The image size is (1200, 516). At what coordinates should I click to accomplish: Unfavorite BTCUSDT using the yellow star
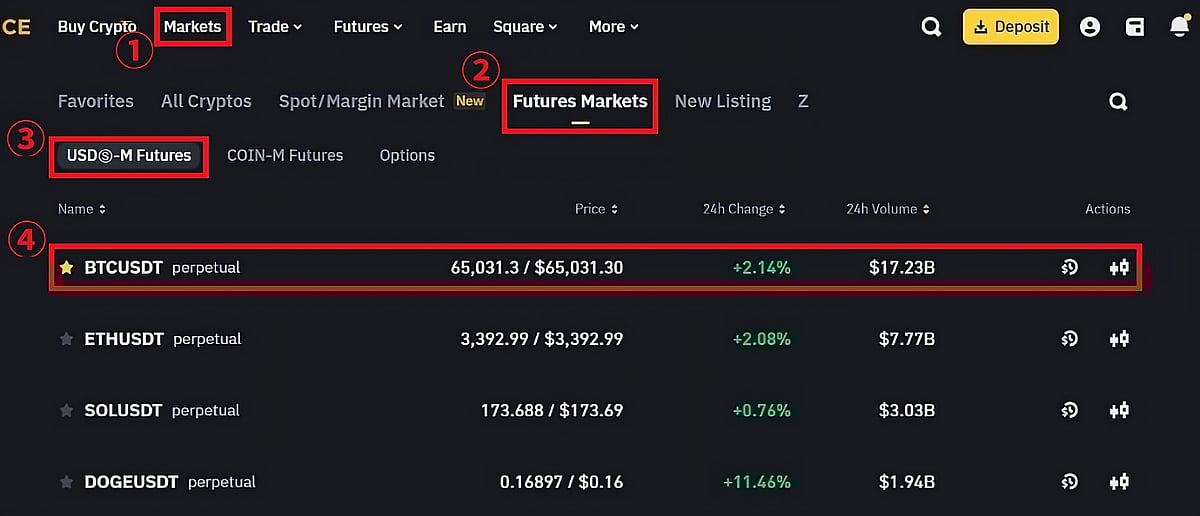pos(67,268)
